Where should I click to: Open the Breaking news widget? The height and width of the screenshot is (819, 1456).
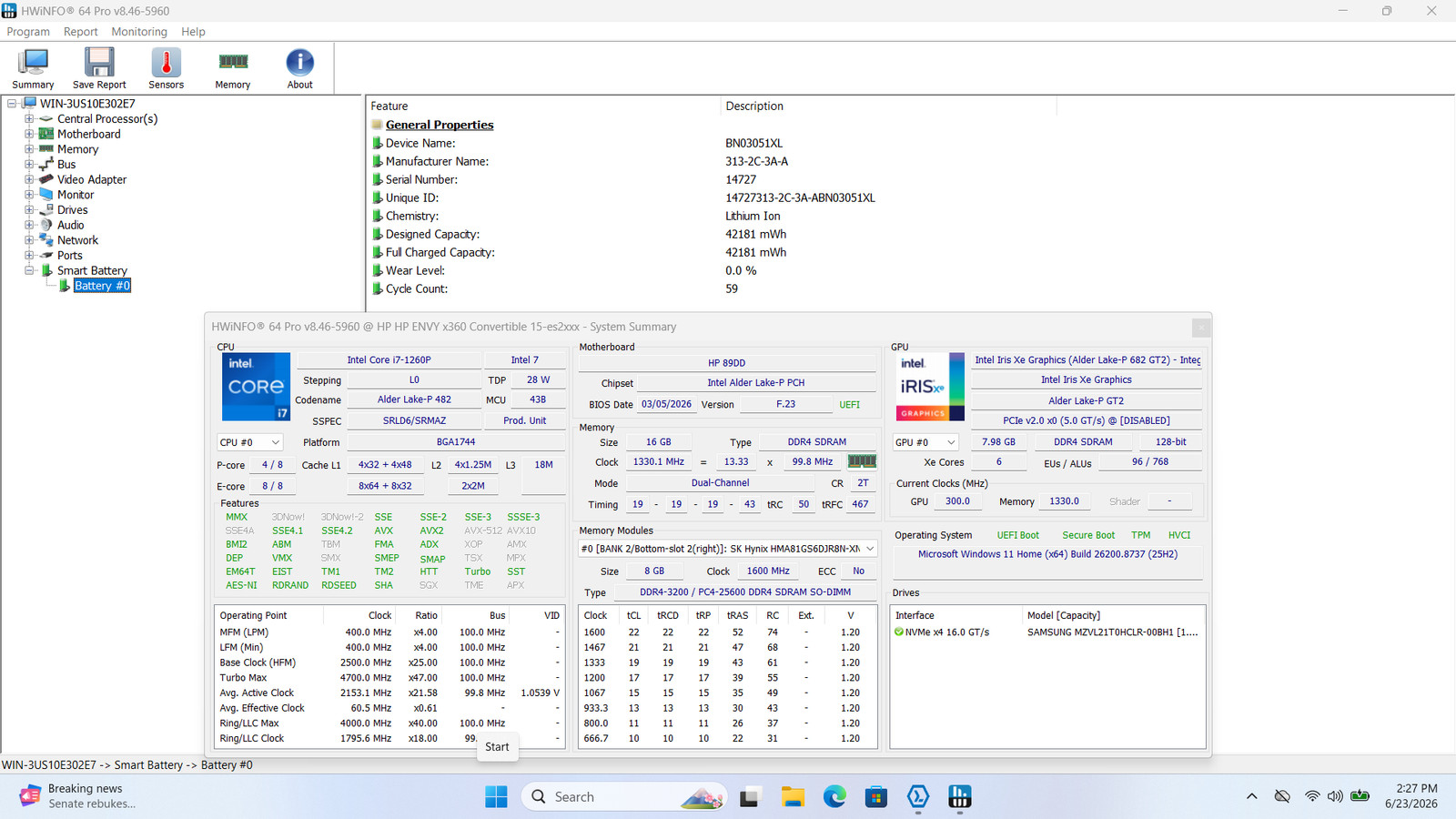[x=79, y=796]
